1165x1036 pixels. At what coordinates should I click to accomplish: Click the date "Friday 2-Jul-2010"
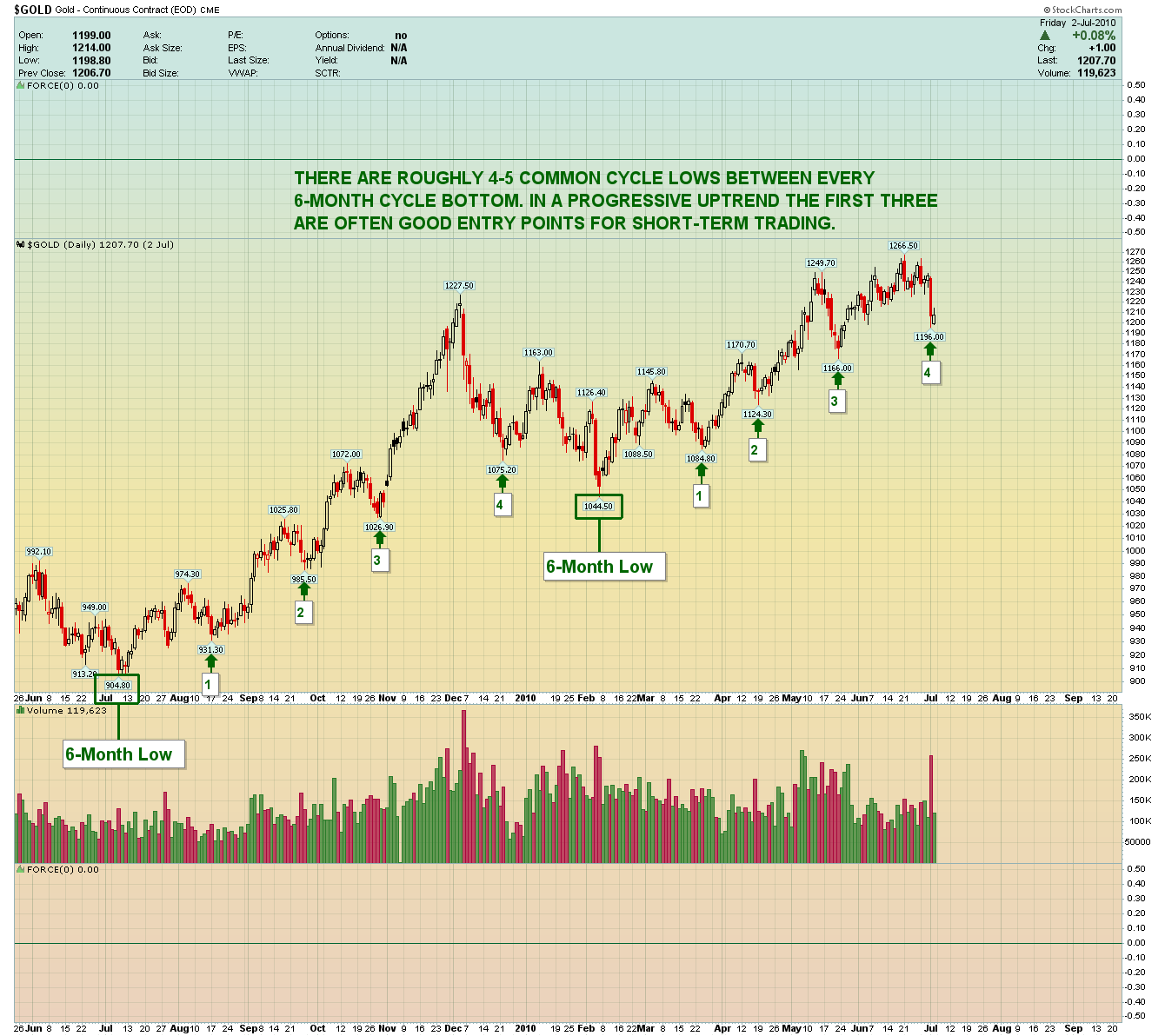[1077, 23]
